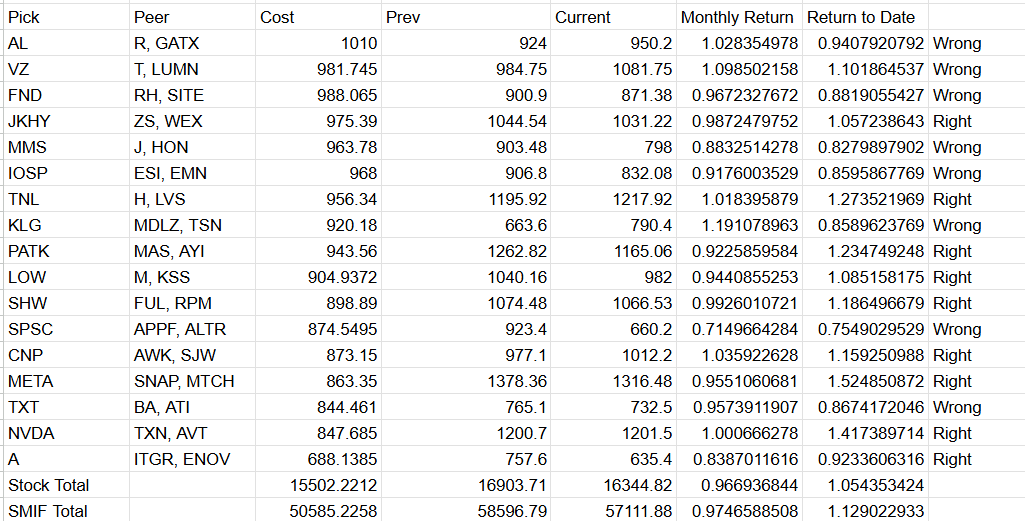Click the 'FND' pick cell
Image resolution: width=1025 pixels, height=521 pixels.
(x=66, y=95)
